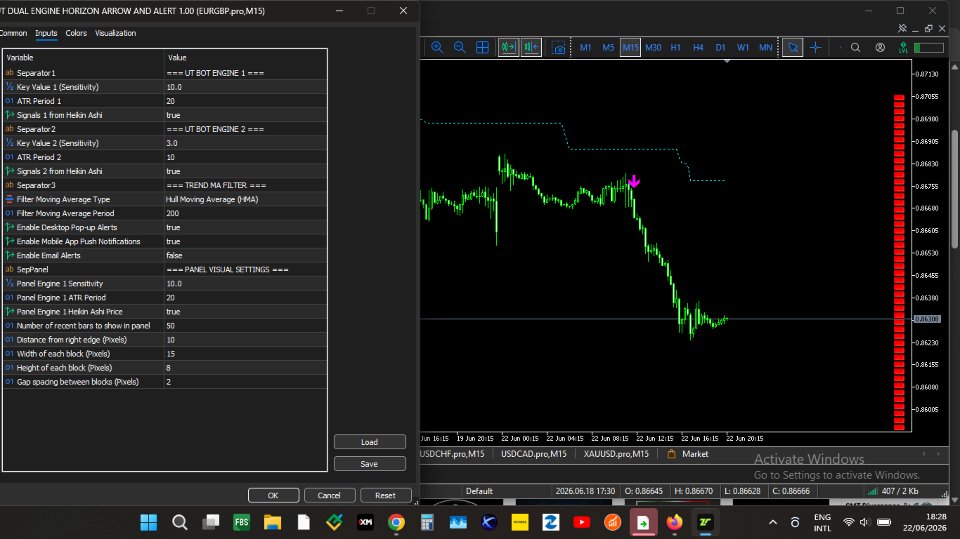The image size is (960, 539).
Task: Open the FBS app from taskbar
Action: [241, 522]
